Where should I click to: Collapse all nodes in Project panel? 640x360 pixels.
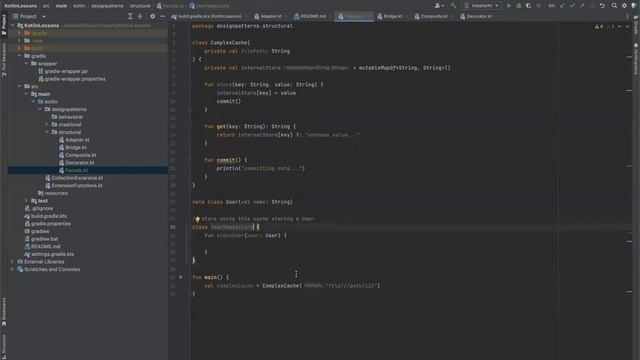coord(140,16)
